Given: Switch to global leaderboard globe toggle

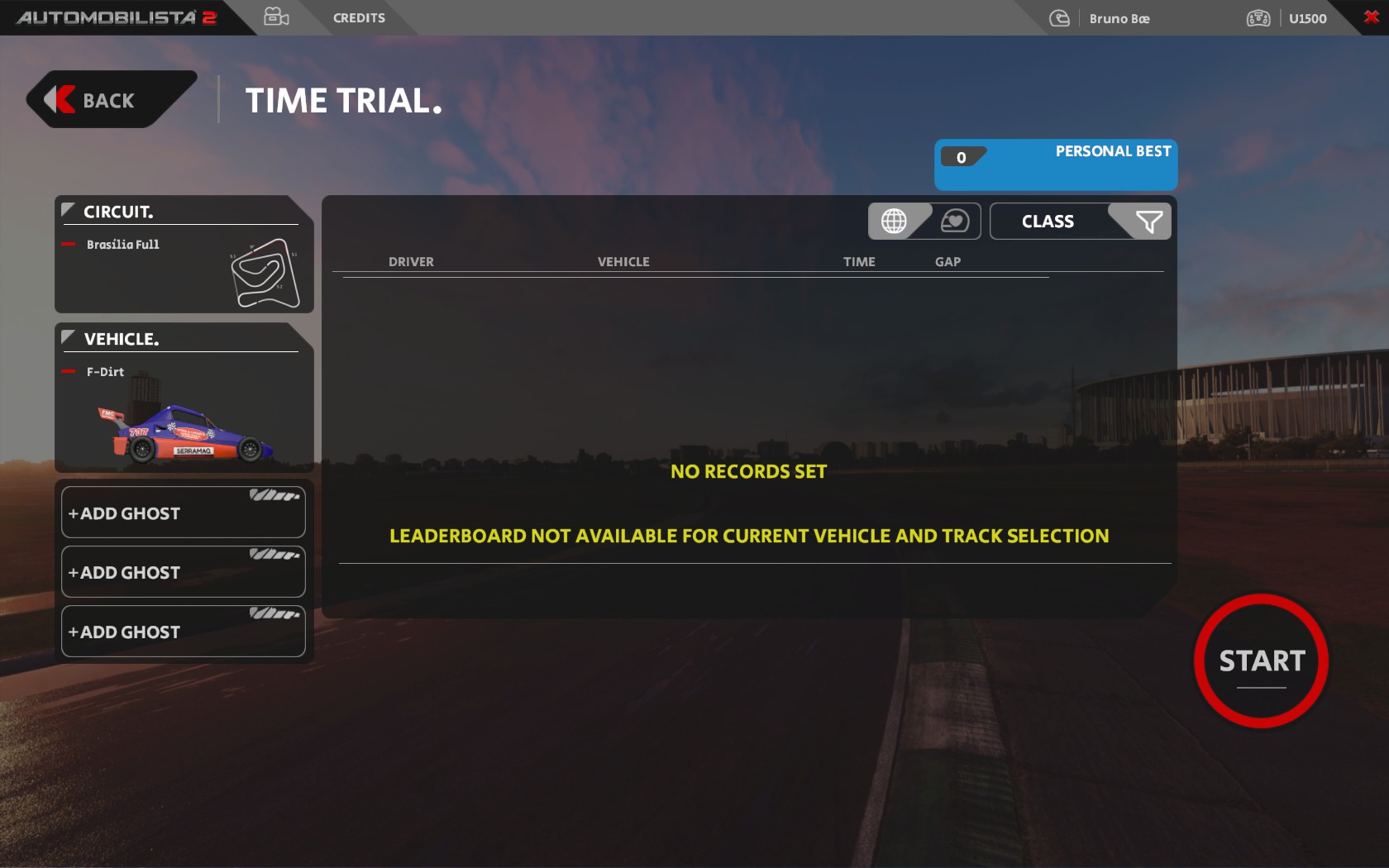Looking at the screenshot, I should click(x=894, y=221).
